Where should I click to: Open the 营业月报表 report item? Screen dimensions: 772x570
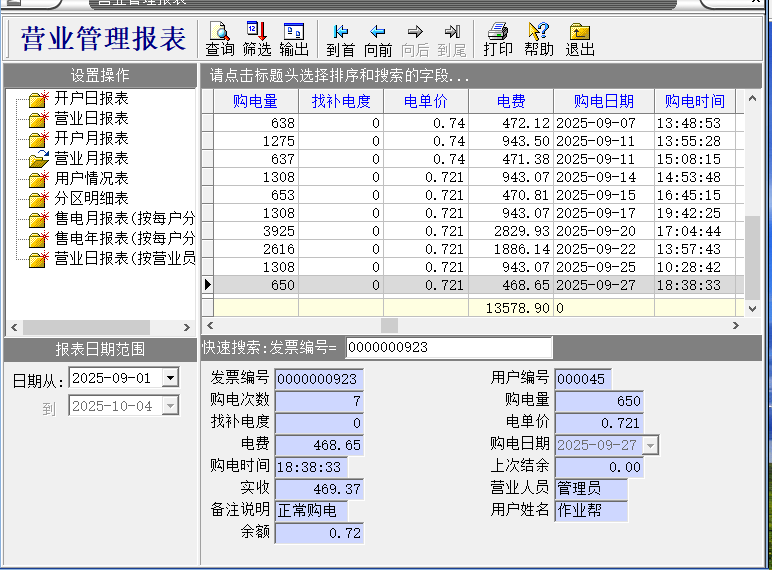coord(90,158)
